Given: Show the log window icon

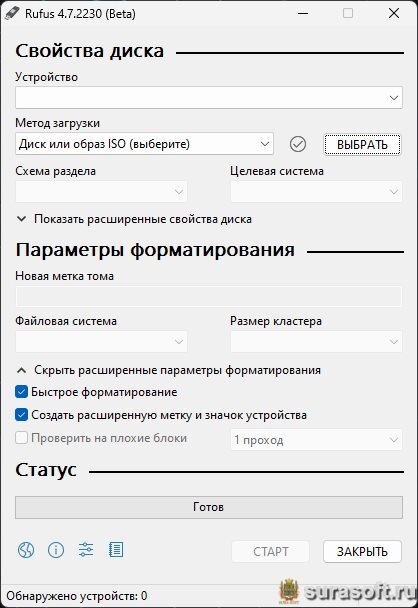Looking at the screenshot, I should click(x=116, y=549).
